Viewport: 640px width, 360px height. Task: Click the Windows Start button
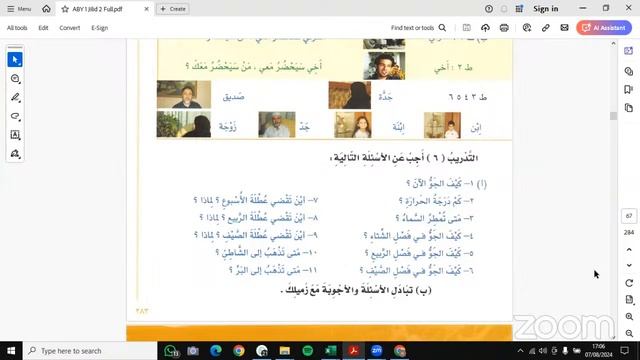click(x=11, y=351)
